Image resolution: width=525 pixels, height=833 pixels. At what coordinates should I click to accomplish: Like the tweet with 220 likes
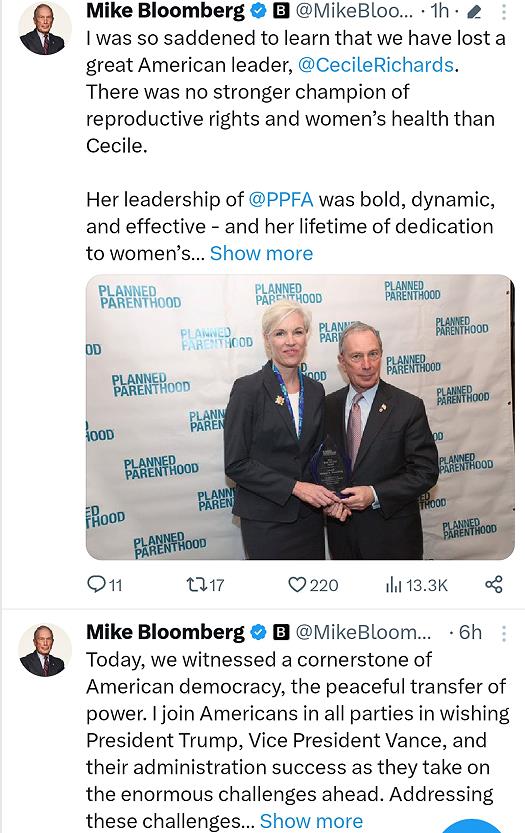tap(313, 585)
